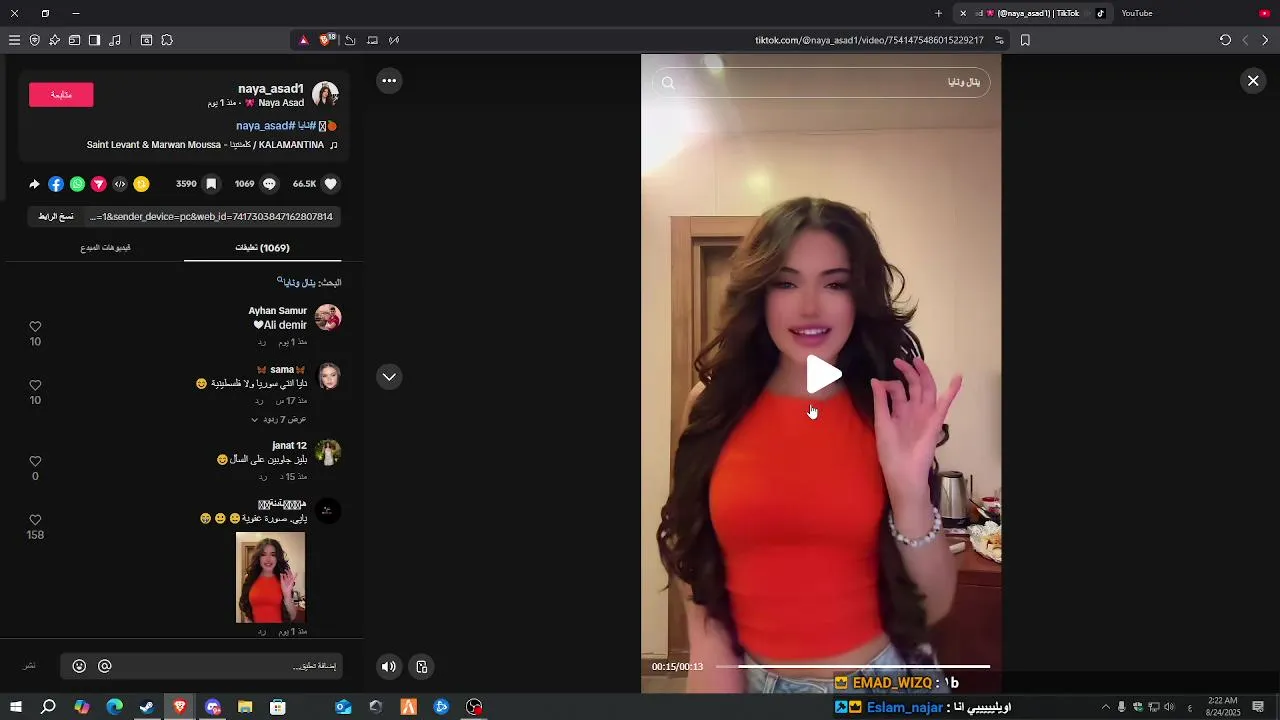Open Ayhan Samur's profile avatar
Viewport: 1280px width, 720px height.
pyautogui.click(x=328, y=318)
